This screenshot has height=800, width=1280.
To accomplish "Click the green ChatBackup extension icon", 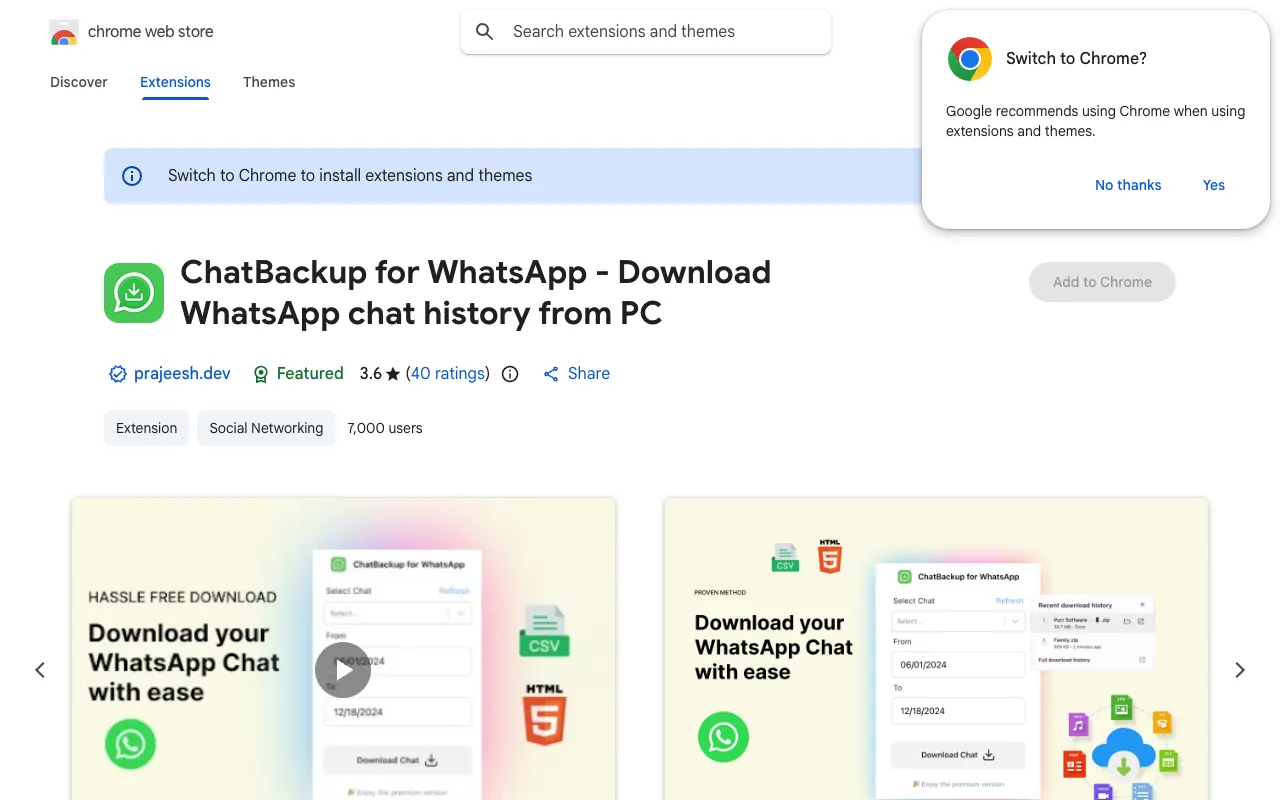I will (134, 293).
